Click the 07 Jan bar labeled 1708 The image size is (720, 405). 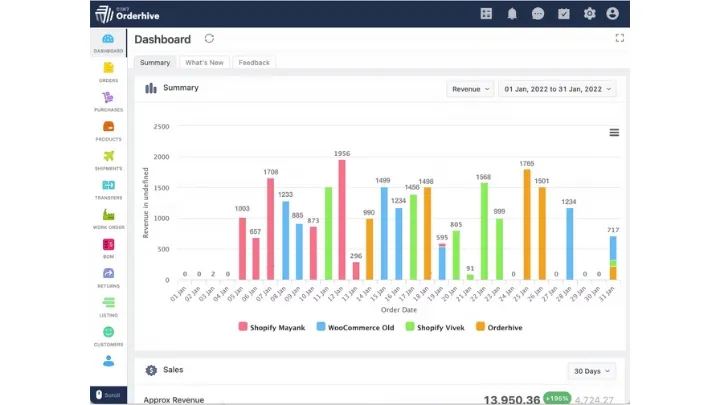270,229
